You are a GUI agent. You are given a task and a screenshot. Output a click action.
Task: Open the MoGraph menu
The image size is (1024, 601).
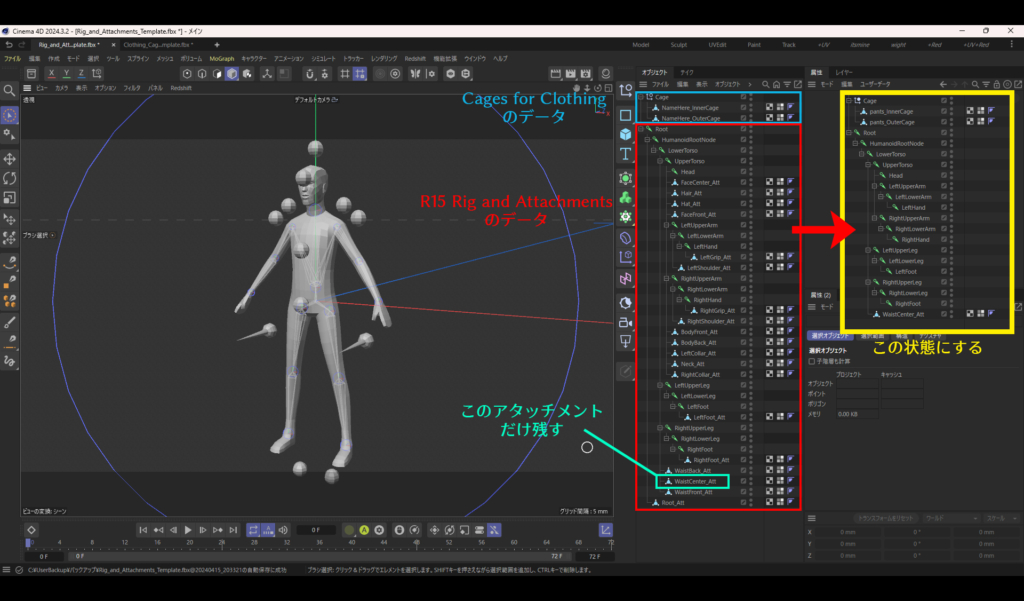click(221, 58)
